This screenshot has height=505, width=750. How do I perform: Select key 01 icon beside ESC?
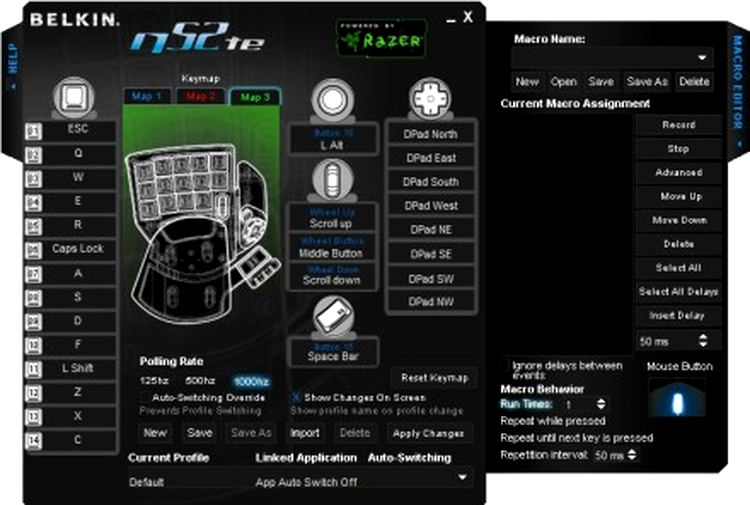pyautogui.click(x=33, y=132)
